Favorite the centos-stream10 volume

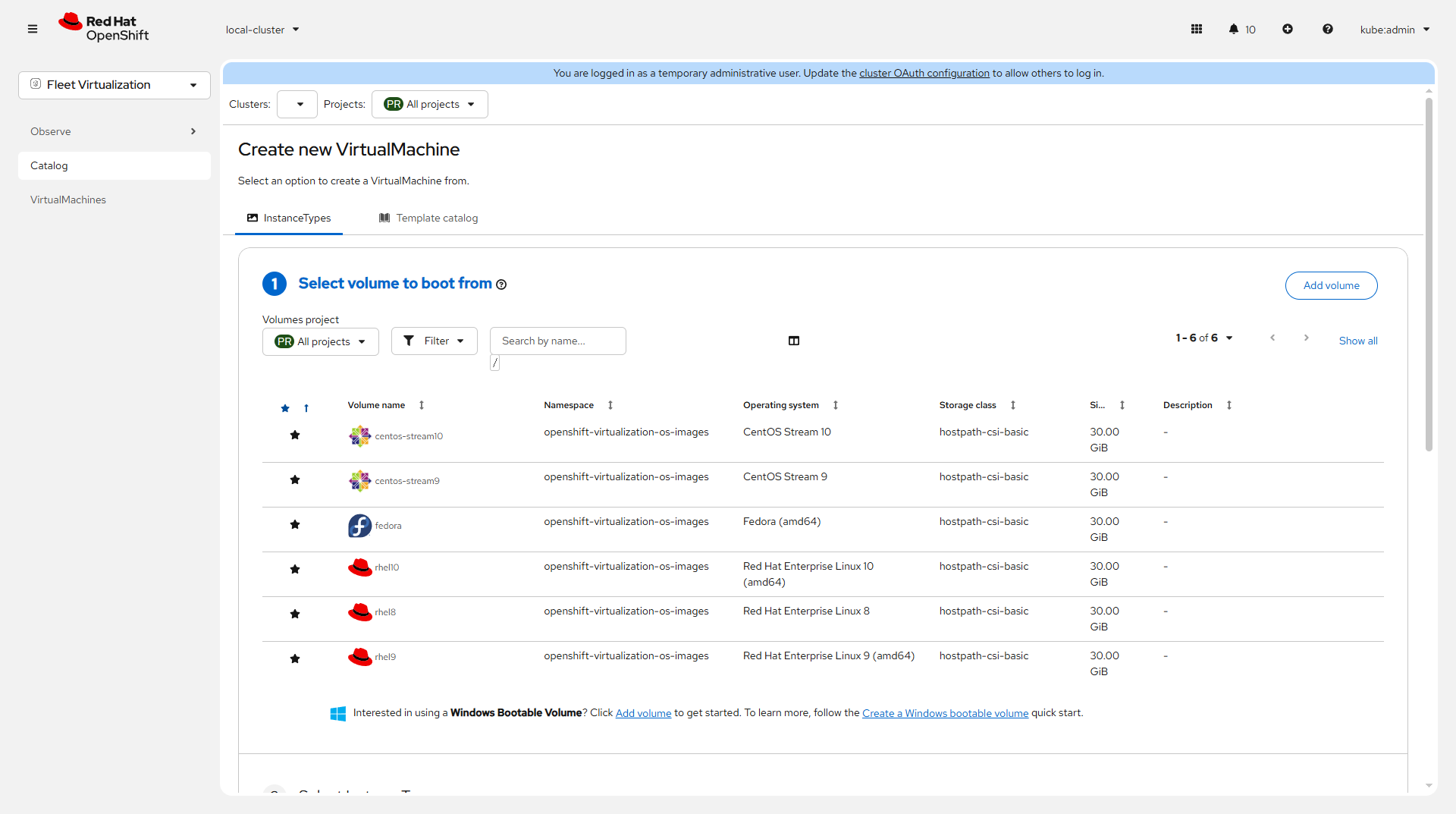pyautogui.click(x=295, y=435)
